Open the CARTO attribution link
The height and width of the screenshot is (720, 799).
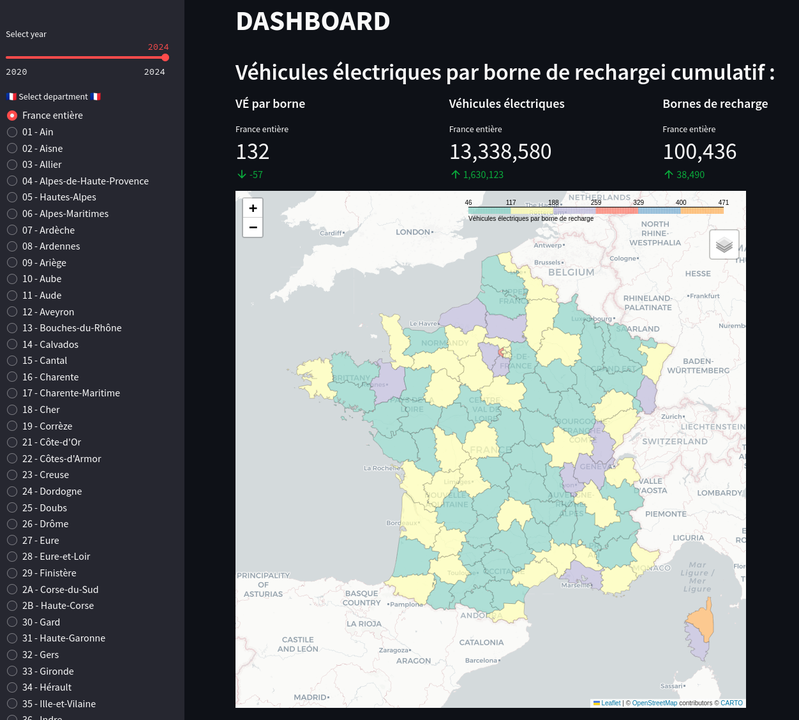(x=731, y=703)
